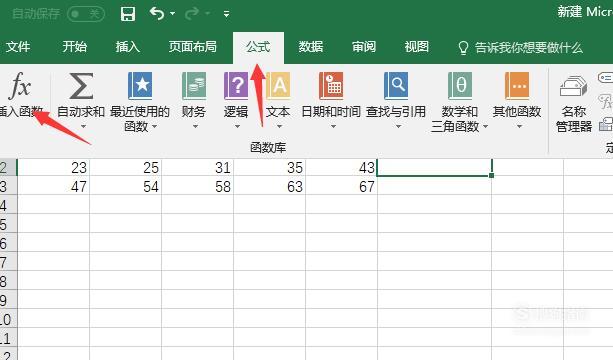Select cell containing 25
Viewport: 613px width, 360px height.
coord(125,167)
